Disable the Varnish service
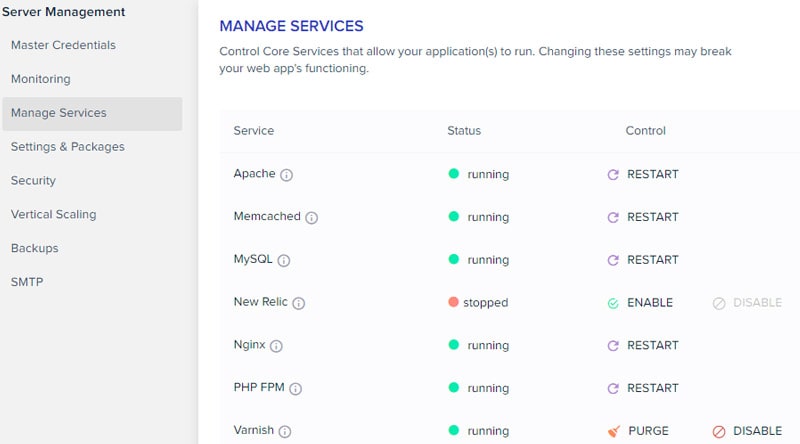 coord(747,431)
